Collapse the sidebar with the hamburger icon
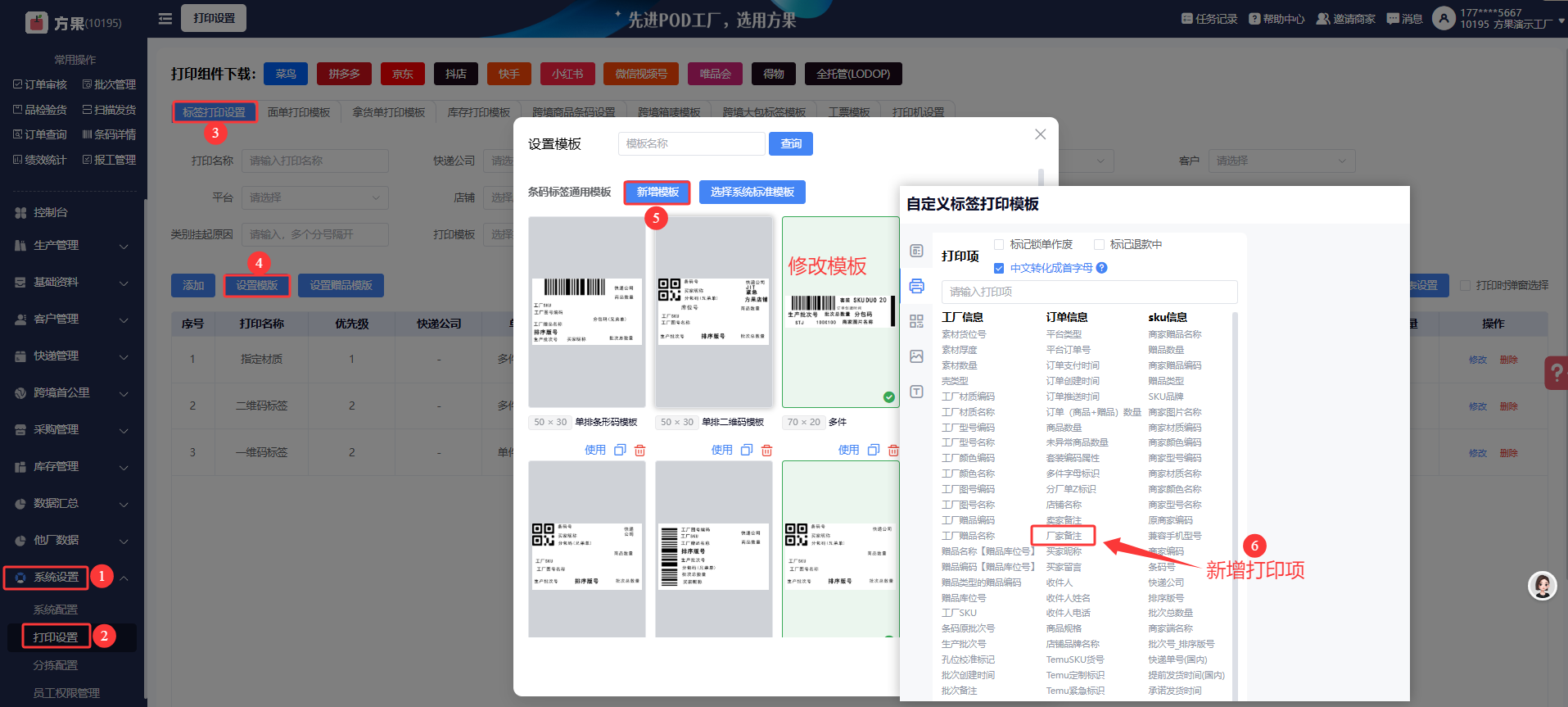 (x=165, y=18)
